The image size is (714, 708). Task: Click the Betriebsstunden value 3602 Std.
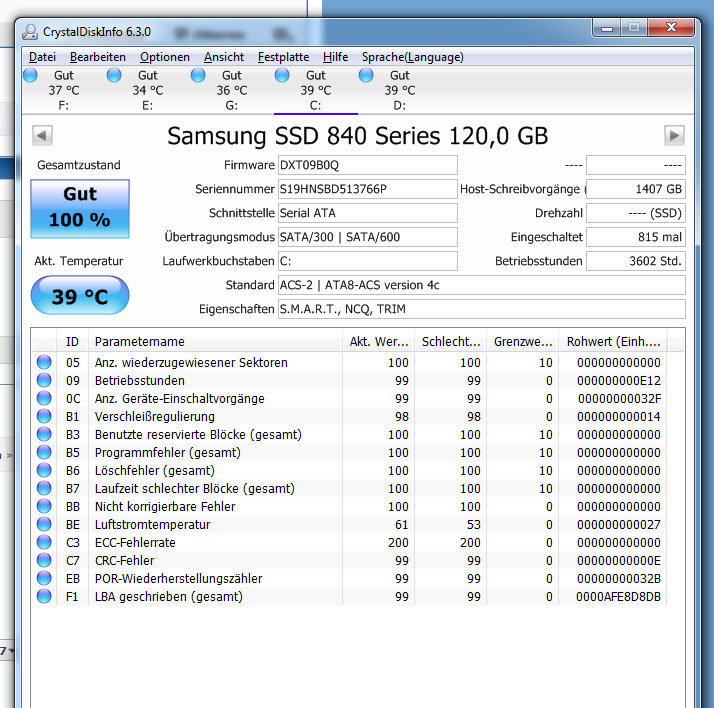(636, 261)
